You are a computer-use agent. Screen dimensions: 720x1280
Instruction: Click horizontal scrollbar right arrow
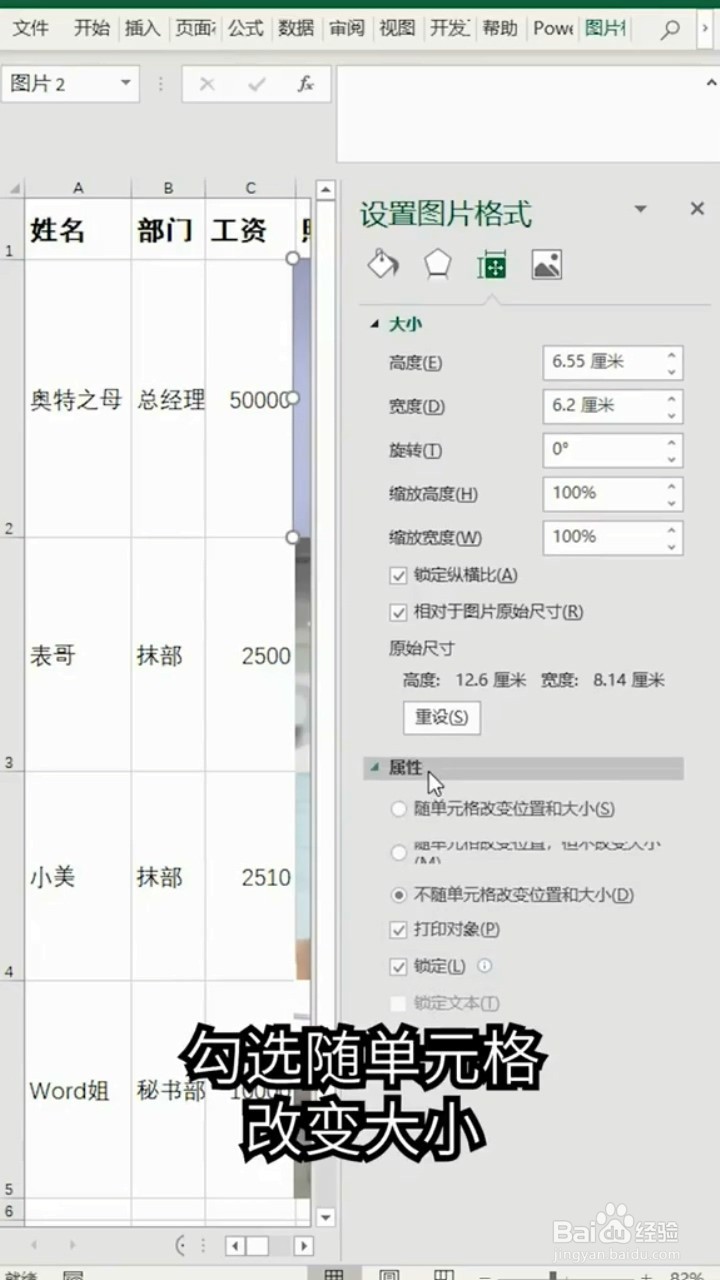coord(303,1246)
